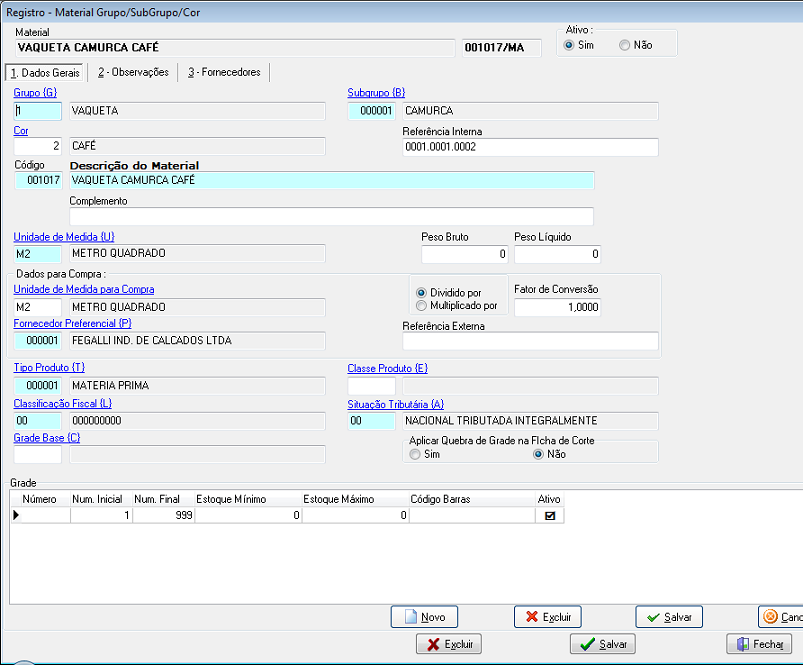Click the Estoque Máximo cell
Screen dimensions: 803x665
[355, 516]
